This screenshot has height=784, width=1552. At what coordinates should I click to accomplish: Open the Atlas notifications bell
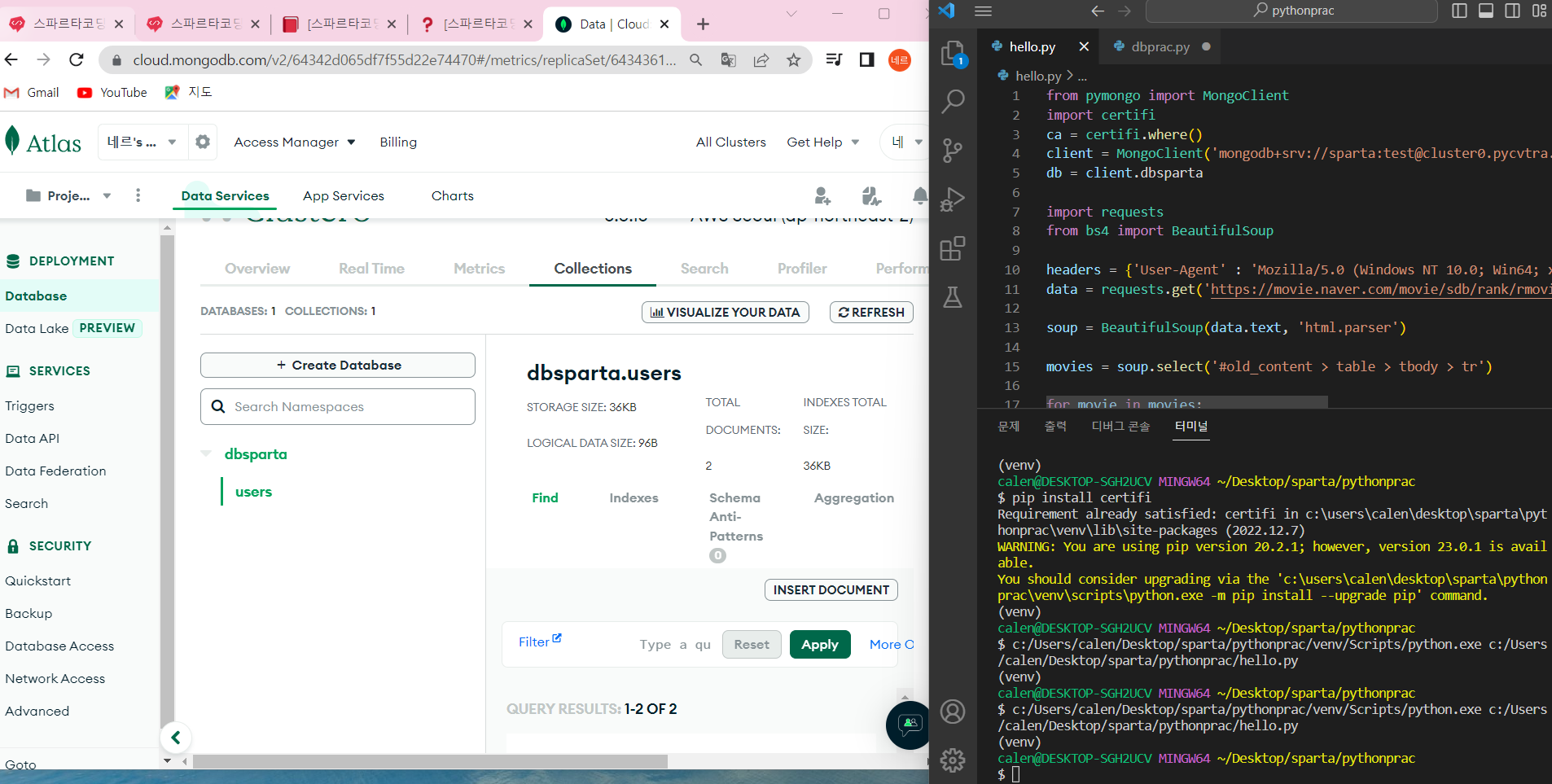[920, 195]
